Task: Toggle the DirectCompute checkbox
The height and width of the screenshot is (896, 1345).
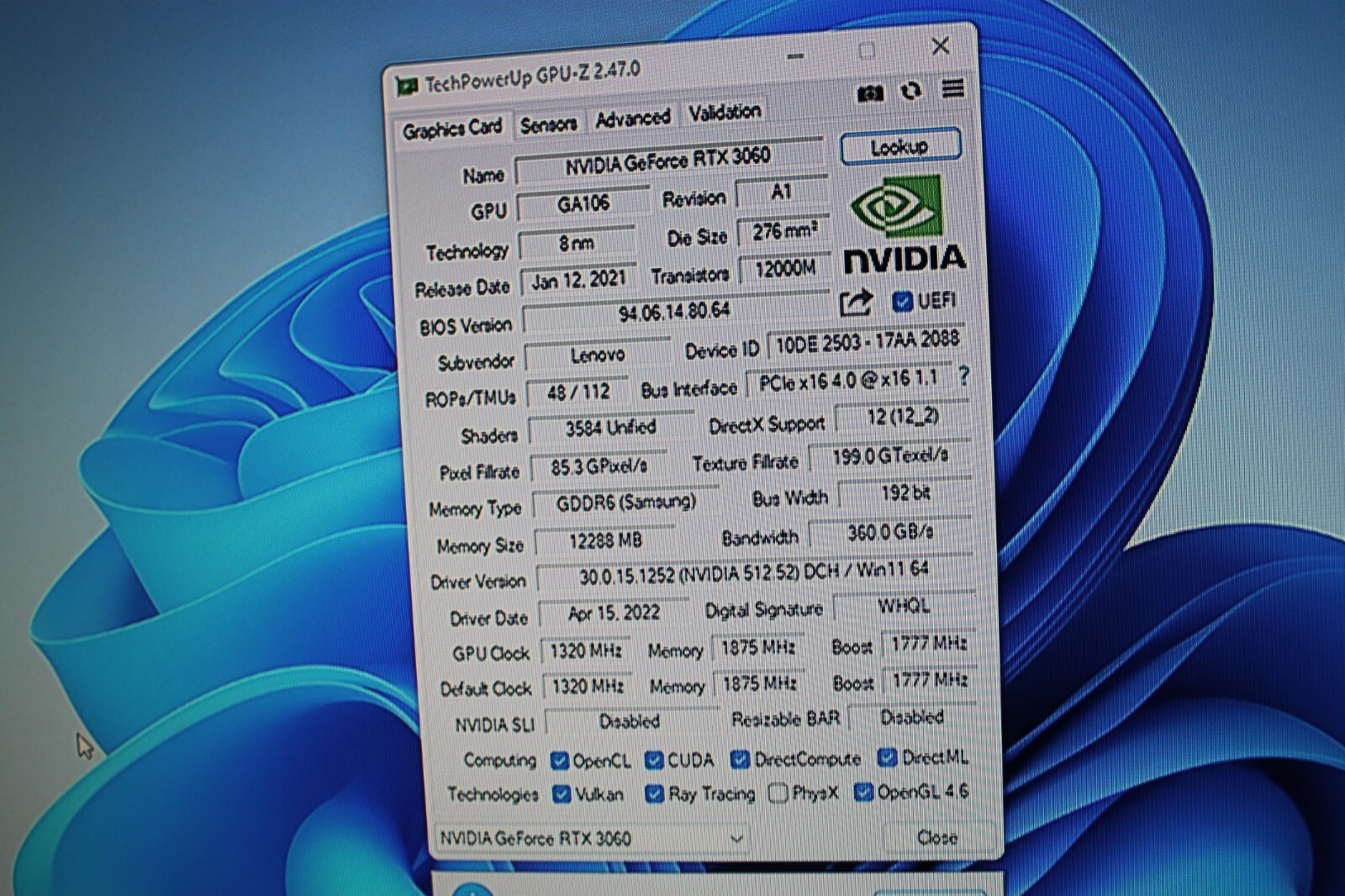Action: pos(740,760)
